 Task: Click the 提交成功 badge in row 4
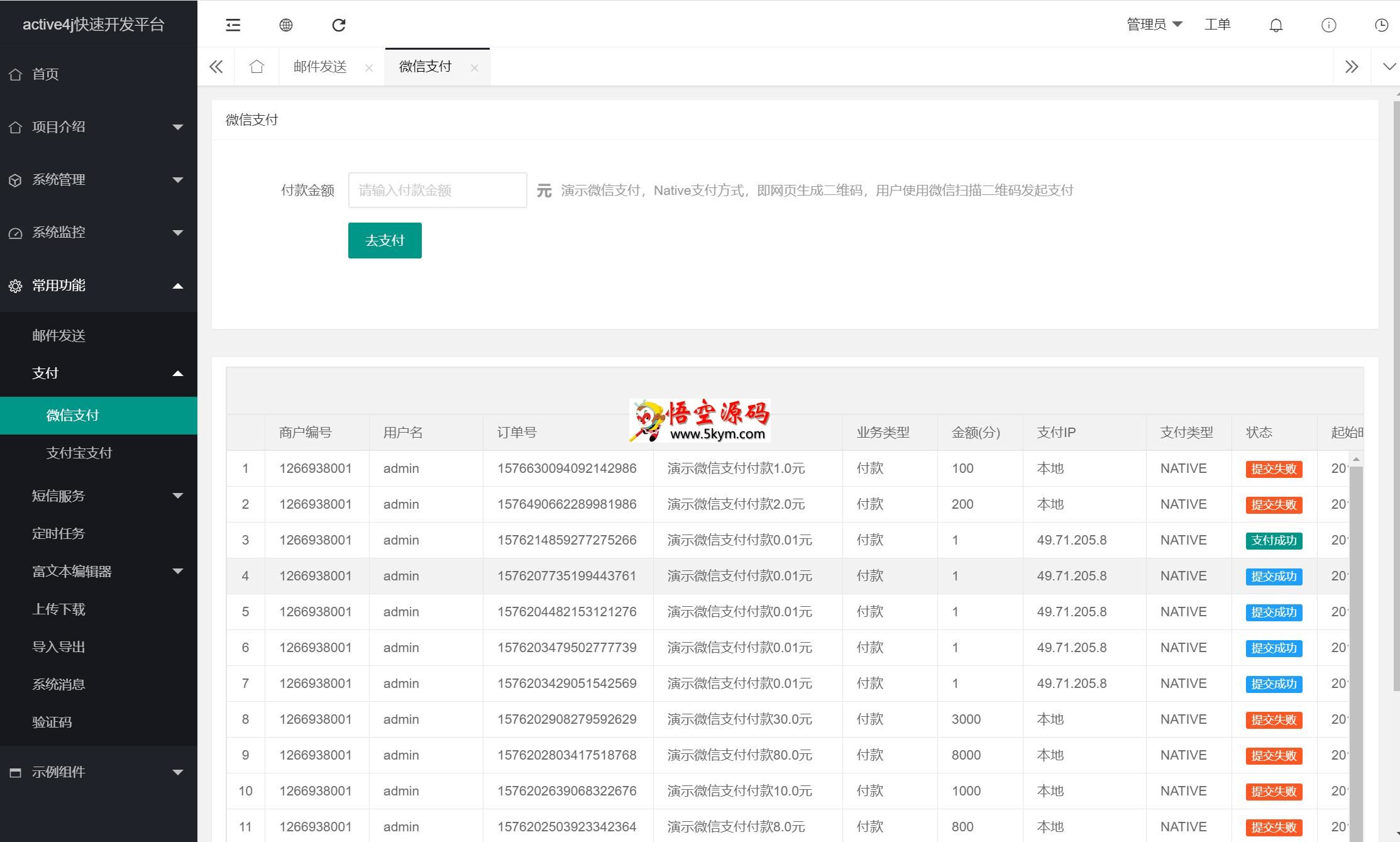(x=1274, y=577)
